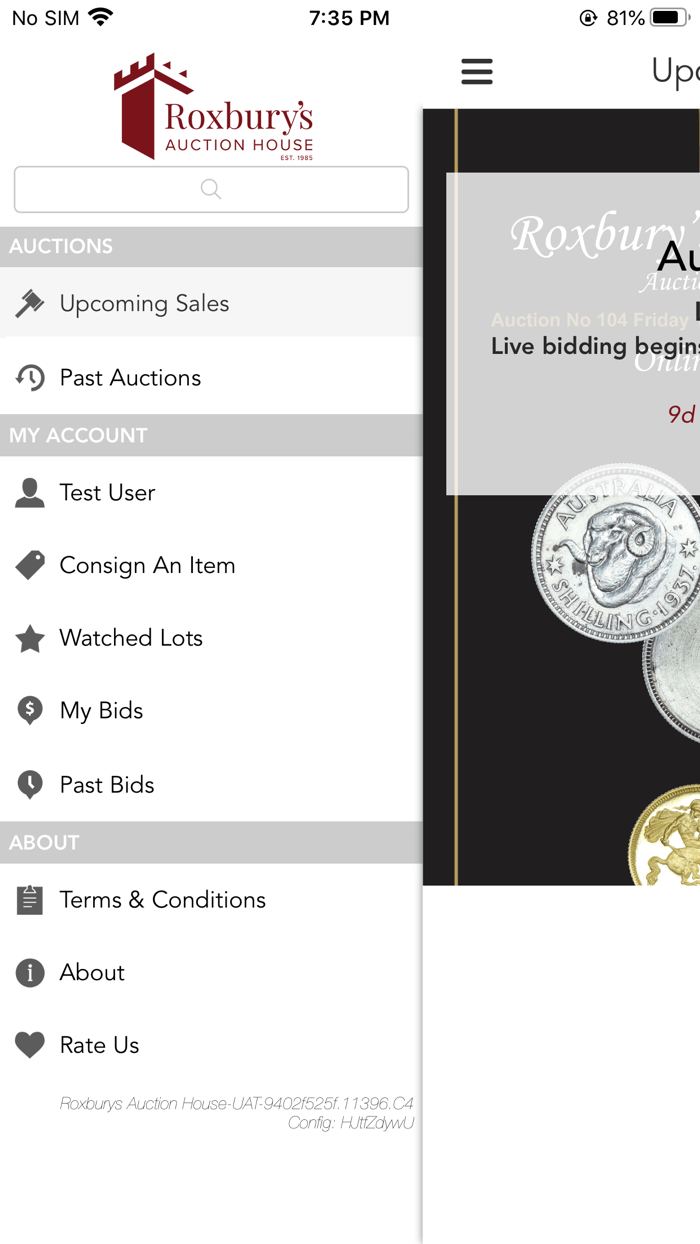The width and height of the screenshot is (700, 1244).
Task: Click the Consign An Item tag icon
Action: (30, 565)
